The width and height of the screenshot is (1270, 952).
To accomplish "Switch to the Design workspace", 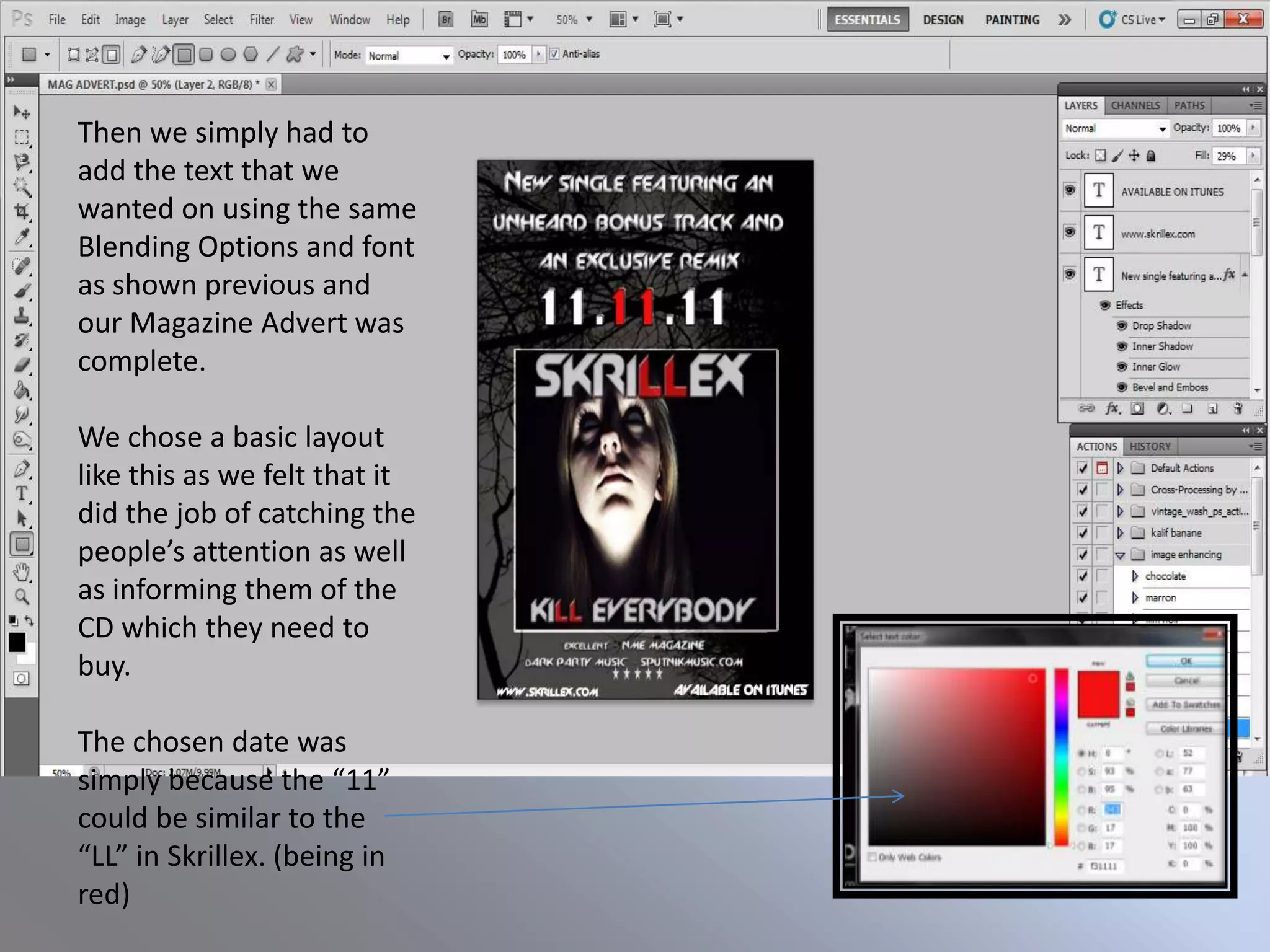I will click(943, 20).
